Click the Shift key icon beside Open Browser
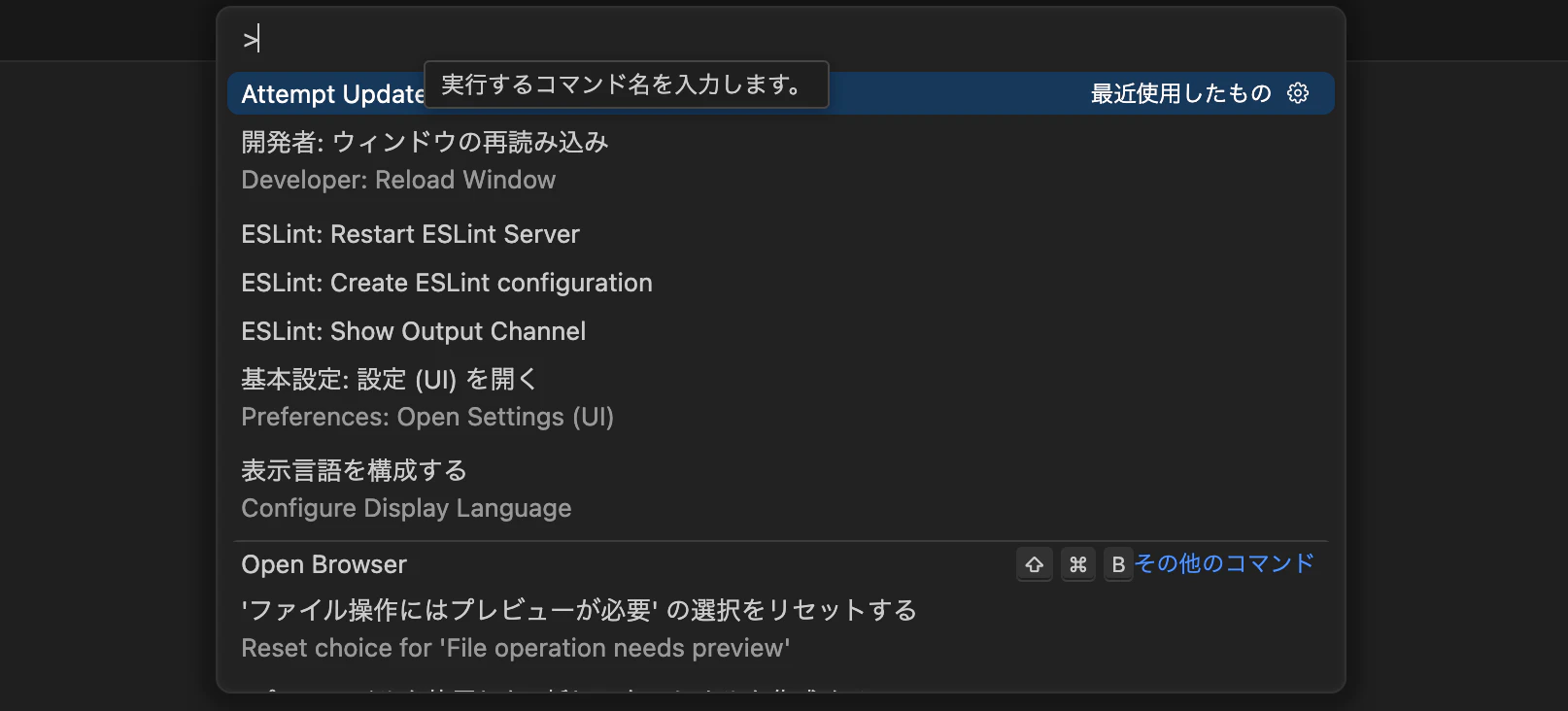The image size is (1568, 711). click(x=1035, y=564)
